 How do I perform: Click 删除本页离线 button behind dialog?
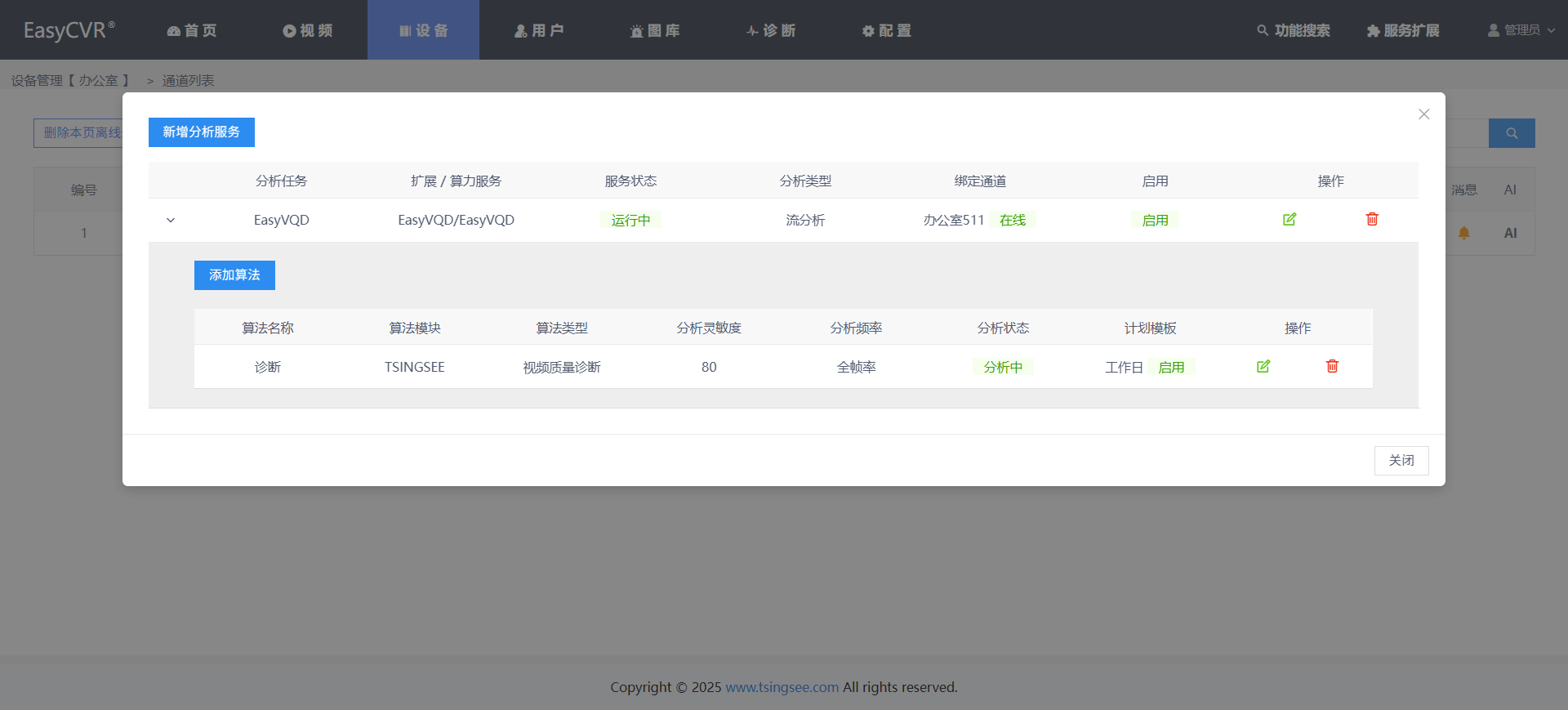click(x=79, y=133)
